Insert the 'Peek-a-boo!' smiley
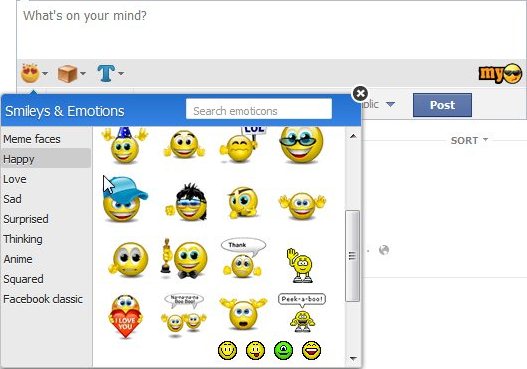Viewport: 527px width, 369px height. (302, 313)
